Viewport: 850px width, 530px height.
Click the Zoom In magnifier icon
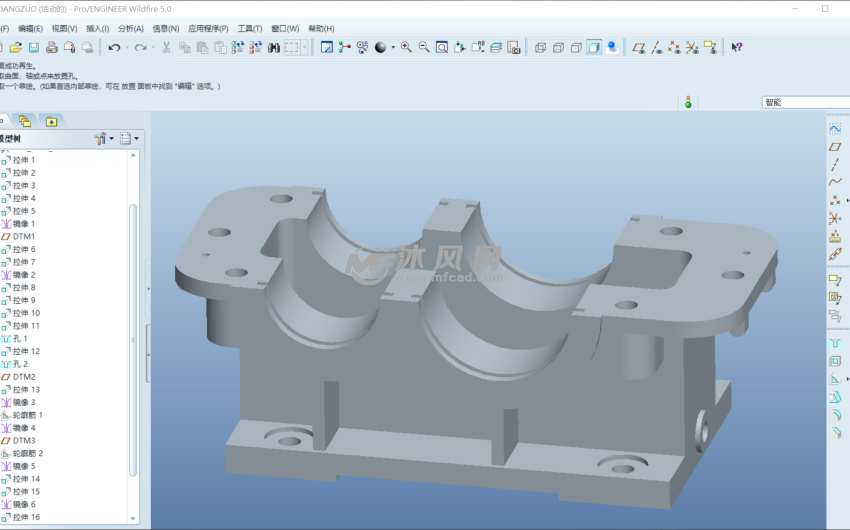coord(407,47)
